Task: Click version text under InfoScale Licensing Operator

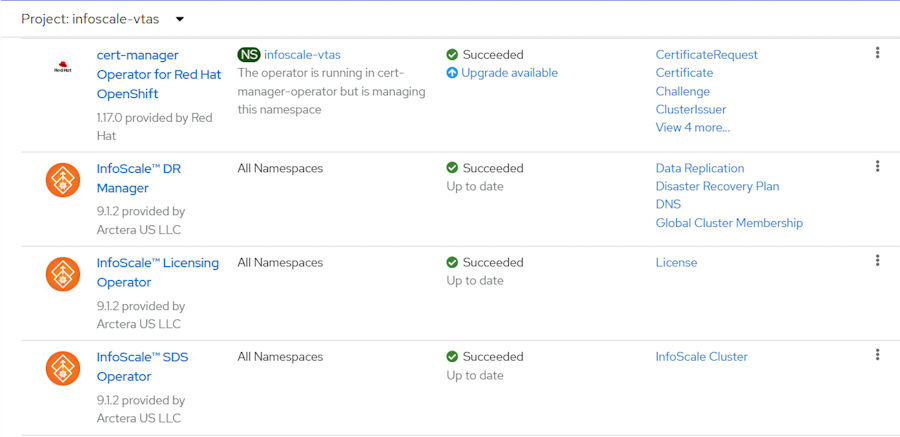Action: (x=141, y=315)
